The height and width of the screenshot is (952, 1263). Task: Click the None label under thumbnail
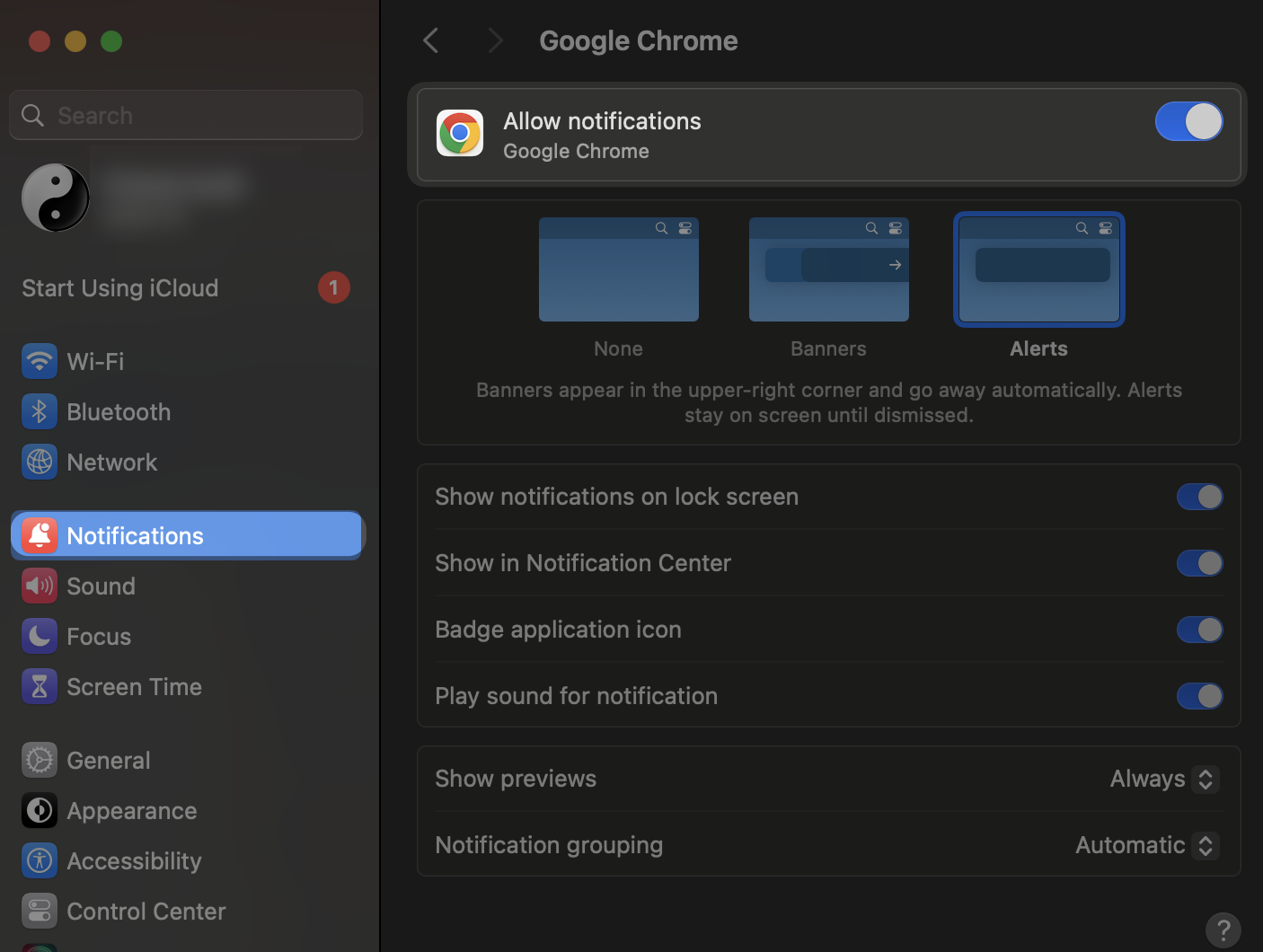(619, 348)
